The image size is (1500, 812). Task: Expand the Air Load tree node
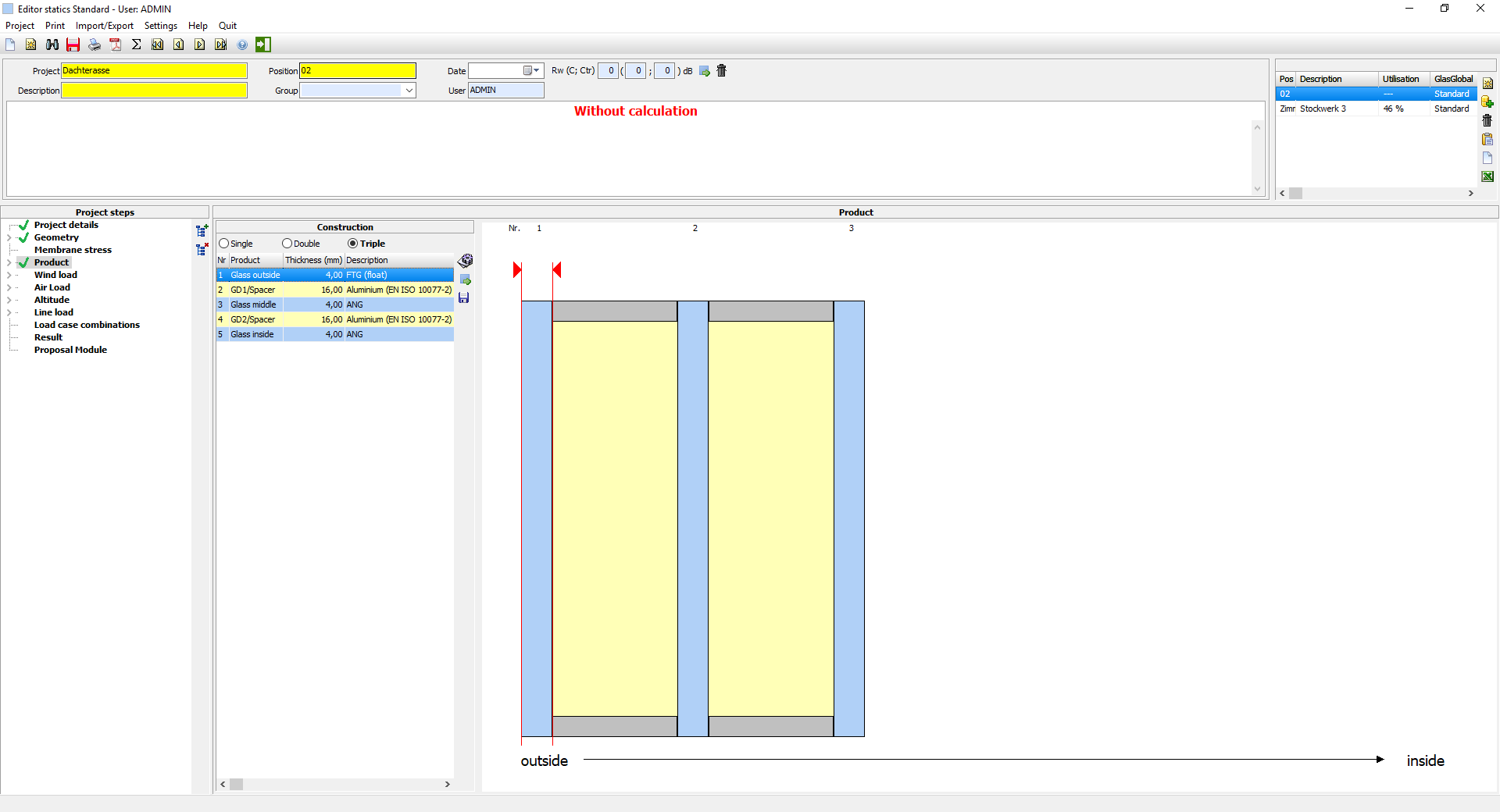[x=9, y=287]
